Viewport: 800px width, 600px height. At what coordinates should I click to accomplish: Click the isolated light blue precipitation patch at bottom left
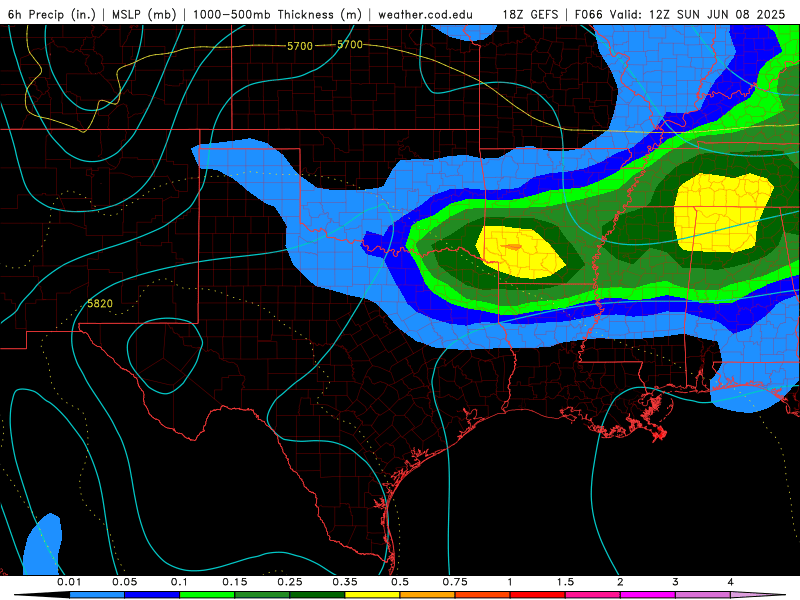pos(43,544)
